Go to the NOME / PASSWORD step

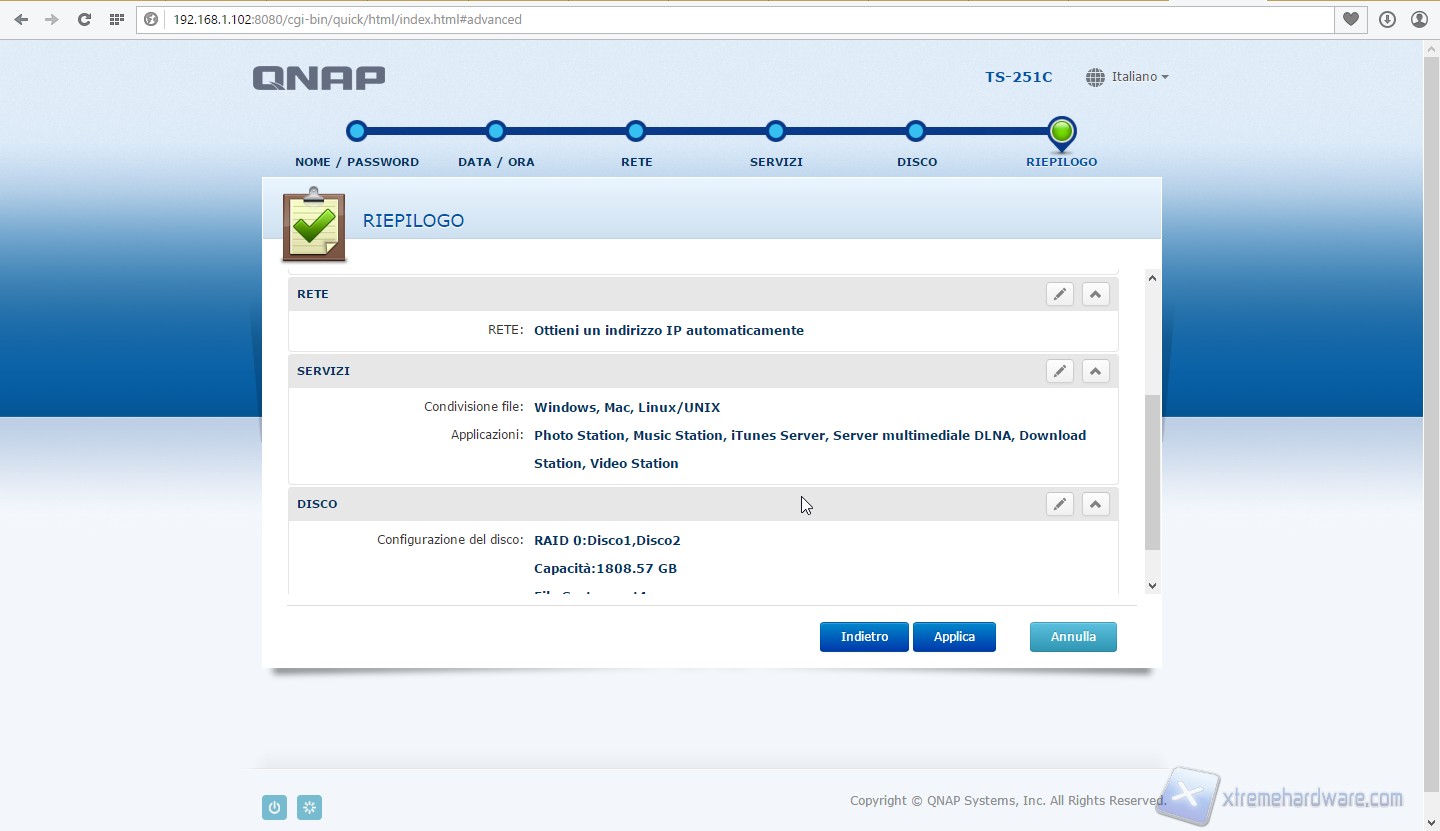(357, 131)
